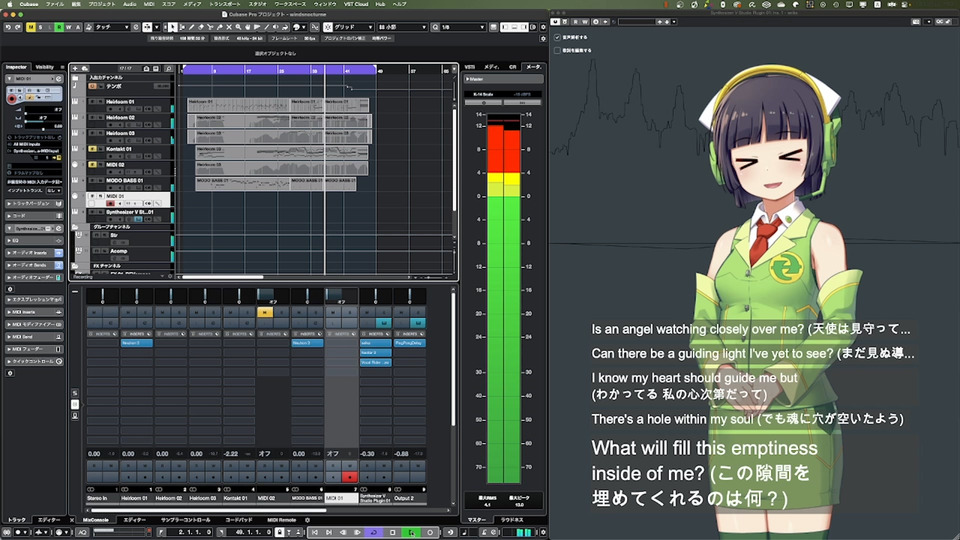
Task: Click the purple cycle range in the ruler
Action: point(279,70)
